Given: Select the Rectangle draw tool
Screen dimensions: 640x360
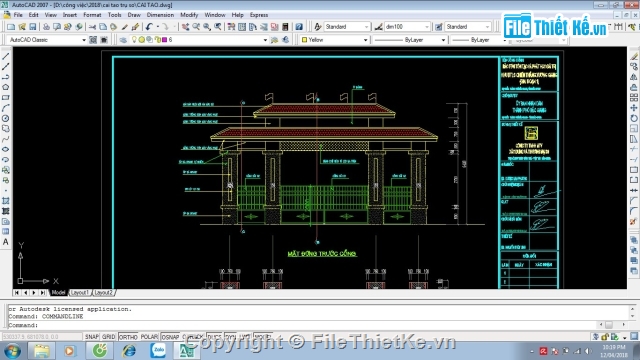Looking at the screenshot, I should click(x=6, y=98).
